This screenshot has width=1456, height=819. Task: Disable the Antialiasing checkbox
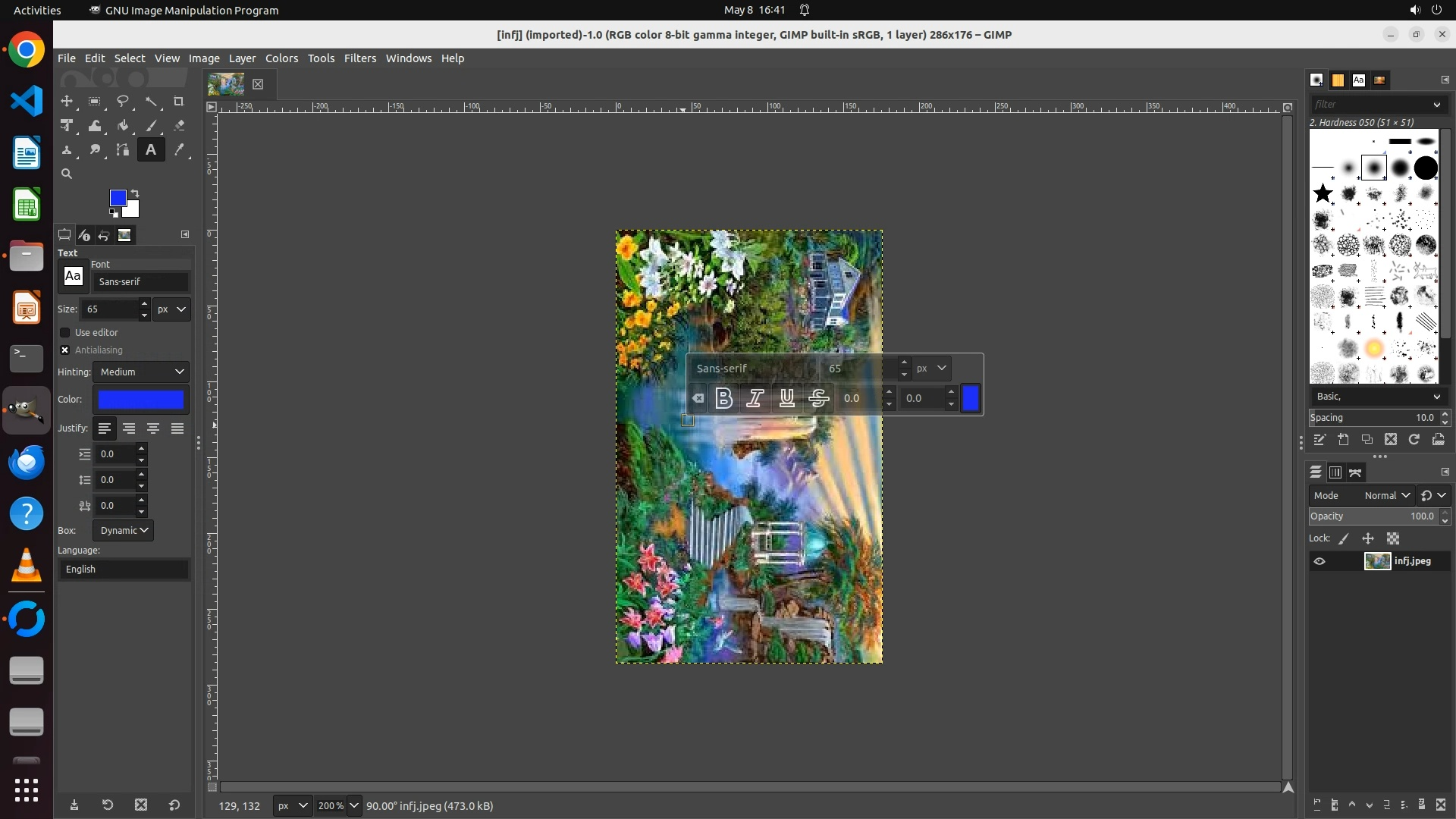tap(65, 350)
